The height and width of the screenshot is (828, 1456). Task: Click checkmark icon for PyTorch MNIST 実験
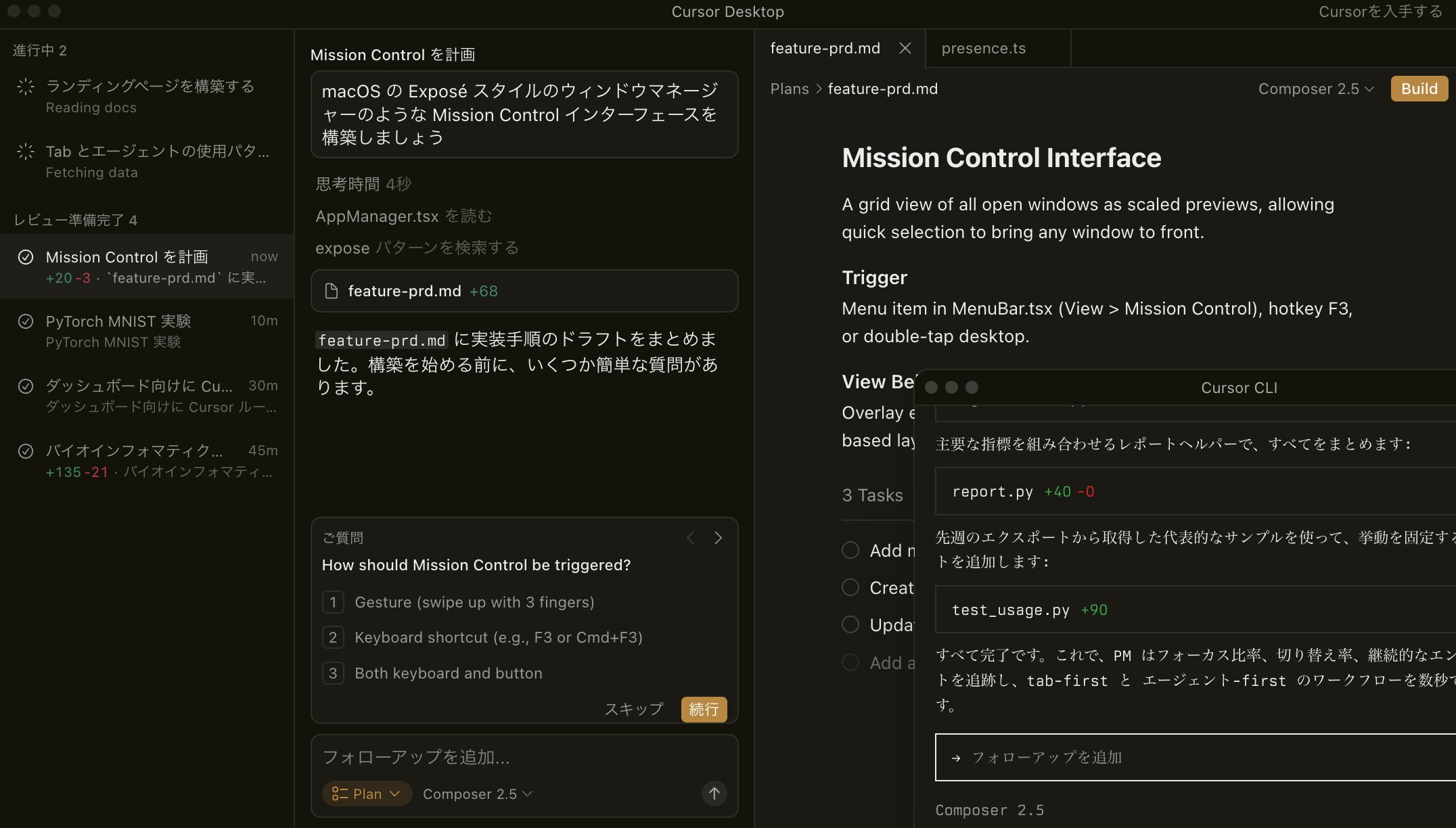[x=26, y=321]
